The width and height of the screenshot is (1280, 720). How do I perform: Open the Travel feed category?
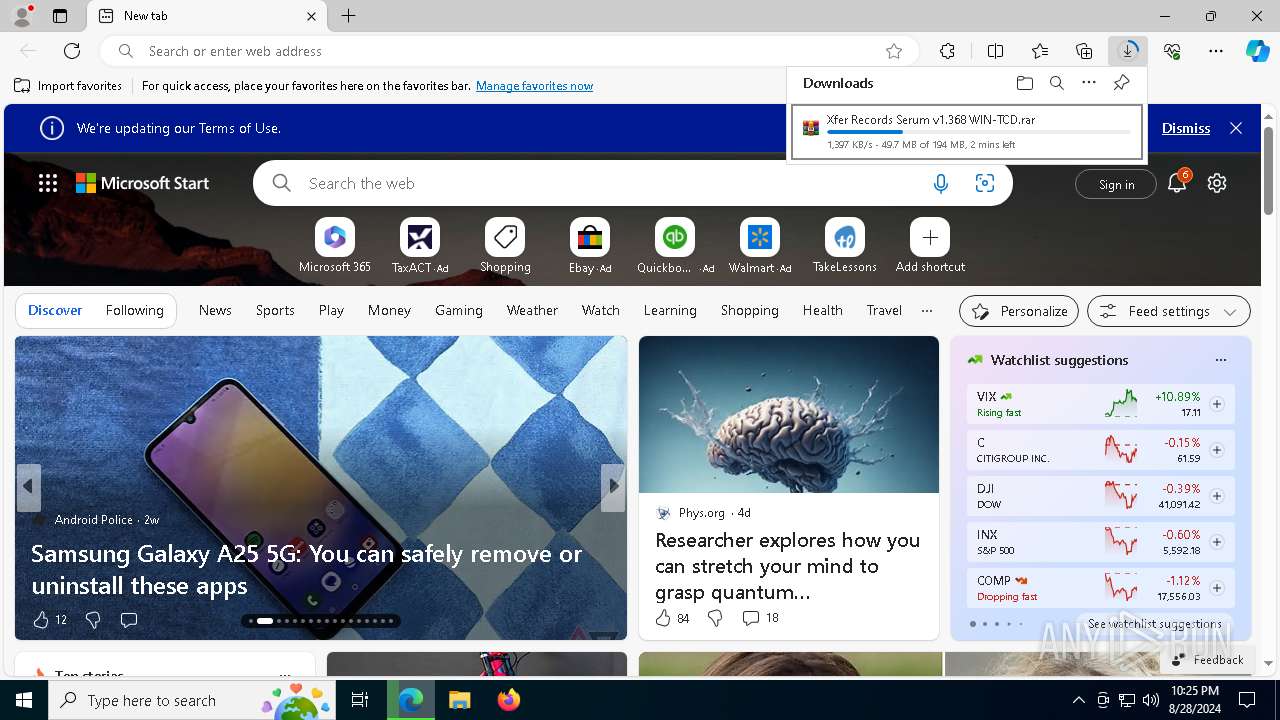pyautogui.click(x=884, y=310)
